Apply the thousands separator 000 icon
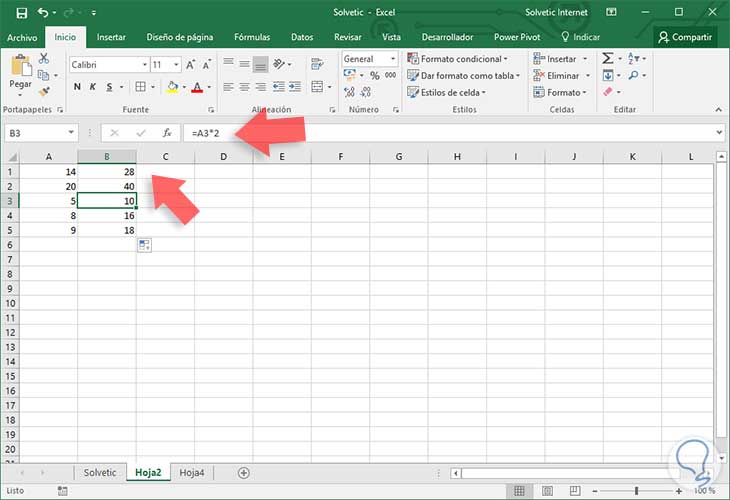Image resolution: width=730 pixels, height=500 pixels. (x=390, y=75)
